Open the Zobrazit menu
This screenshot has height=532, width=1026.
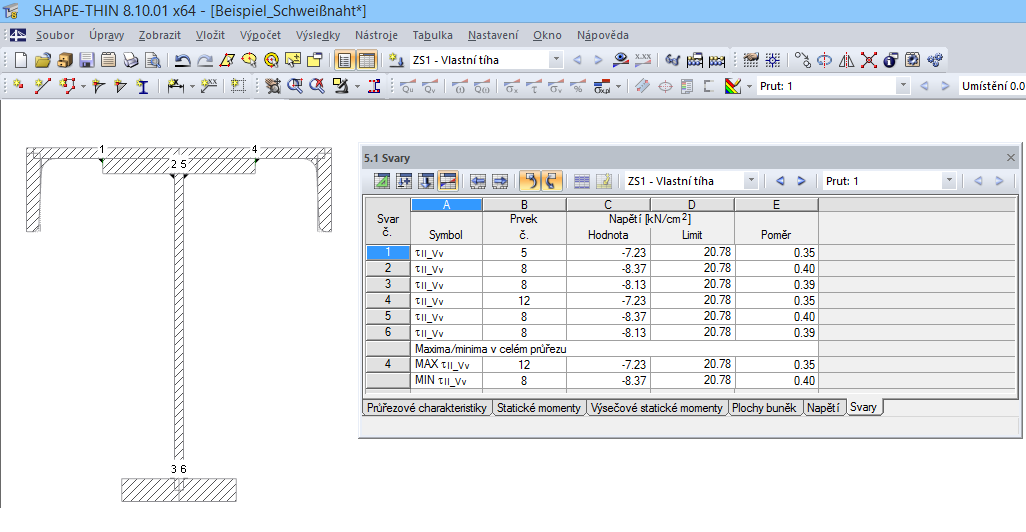click(x=160, y=35)
